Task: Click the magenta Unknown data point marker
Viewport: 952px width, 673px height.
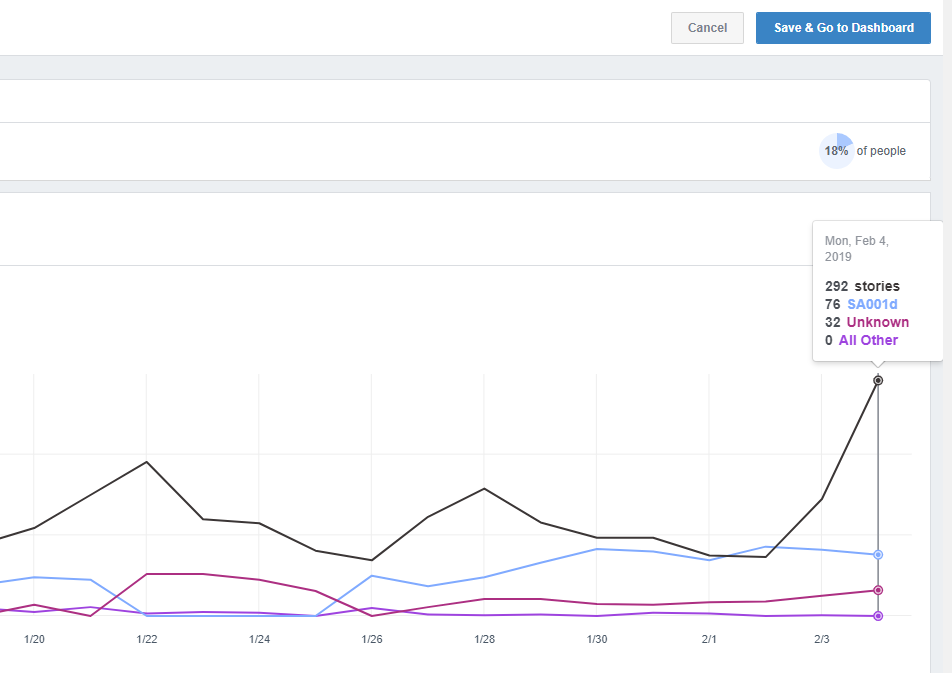Action: (878, 590)
